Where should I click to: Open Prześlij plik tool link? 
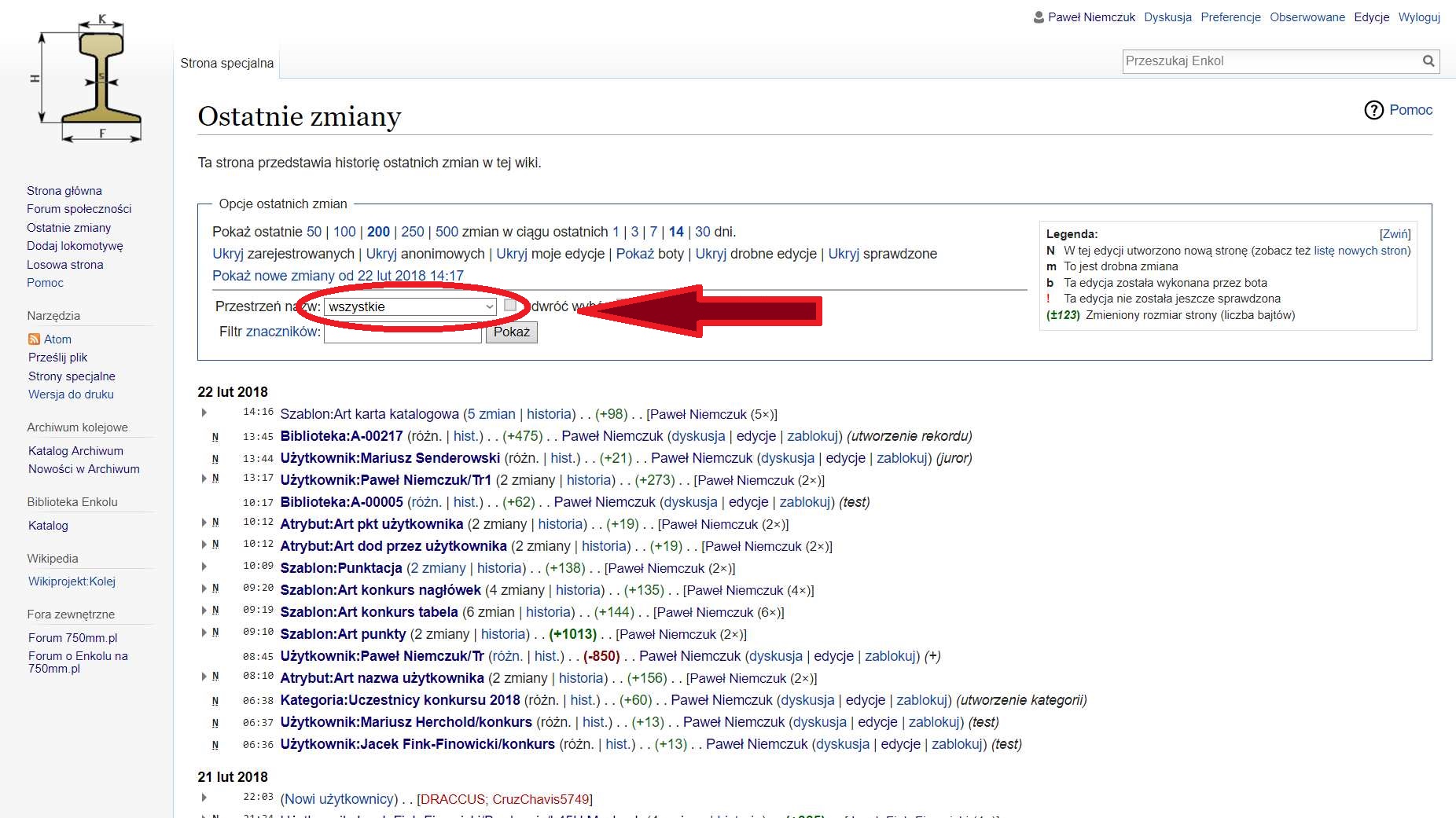(58, 358)
